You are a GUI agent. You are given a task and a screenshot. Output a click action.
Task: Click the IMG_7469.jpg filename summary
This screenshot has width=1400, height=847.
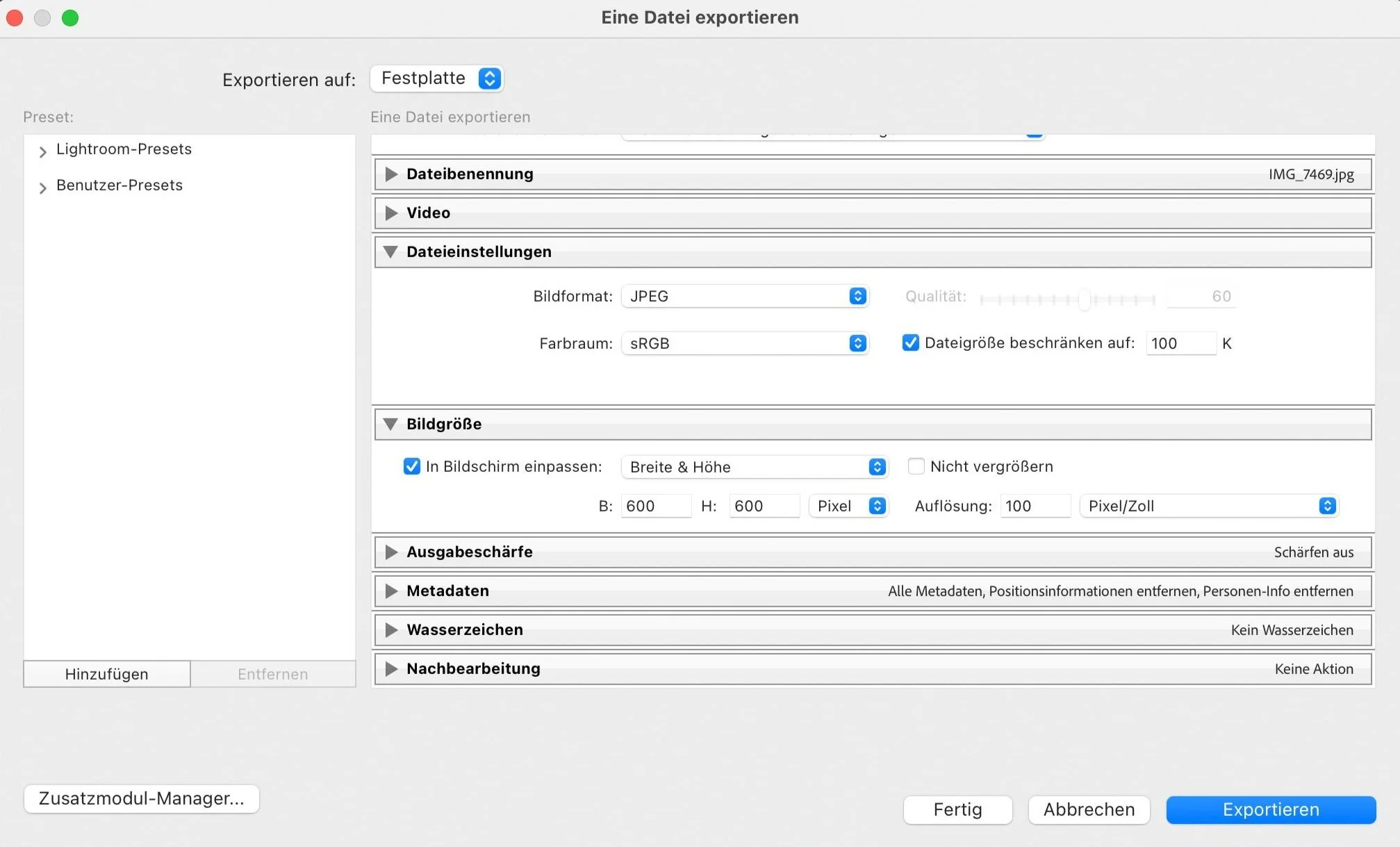pyautogui.click(x=1311, y=174)
